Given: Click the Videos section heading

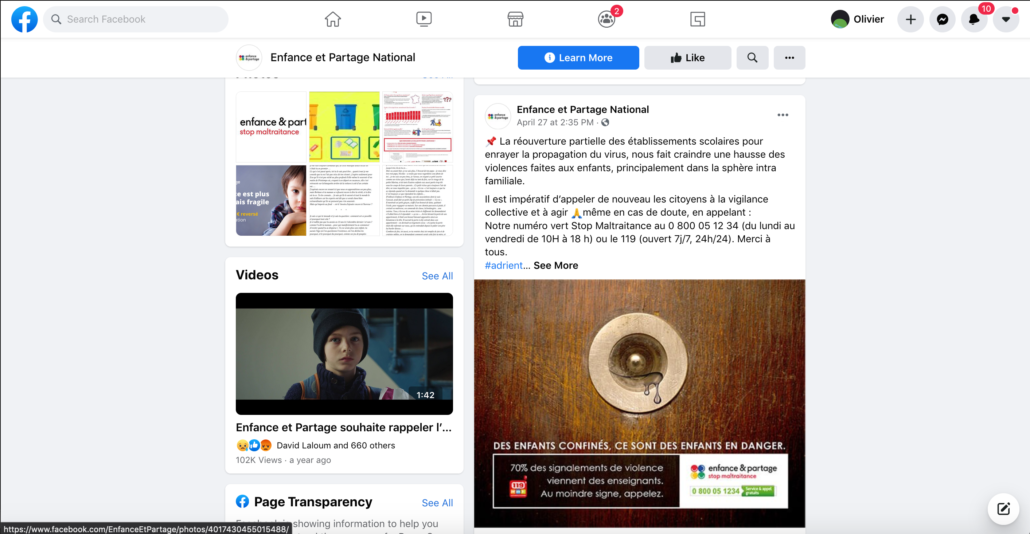Looking at the screenshot, I should click(257, 275).
